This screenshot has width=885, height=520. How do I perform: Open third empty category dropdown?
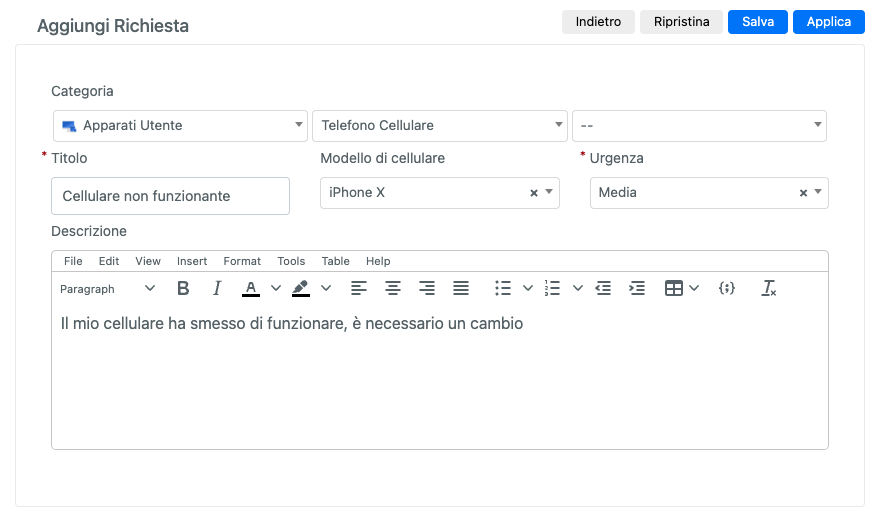click(699, 125)
